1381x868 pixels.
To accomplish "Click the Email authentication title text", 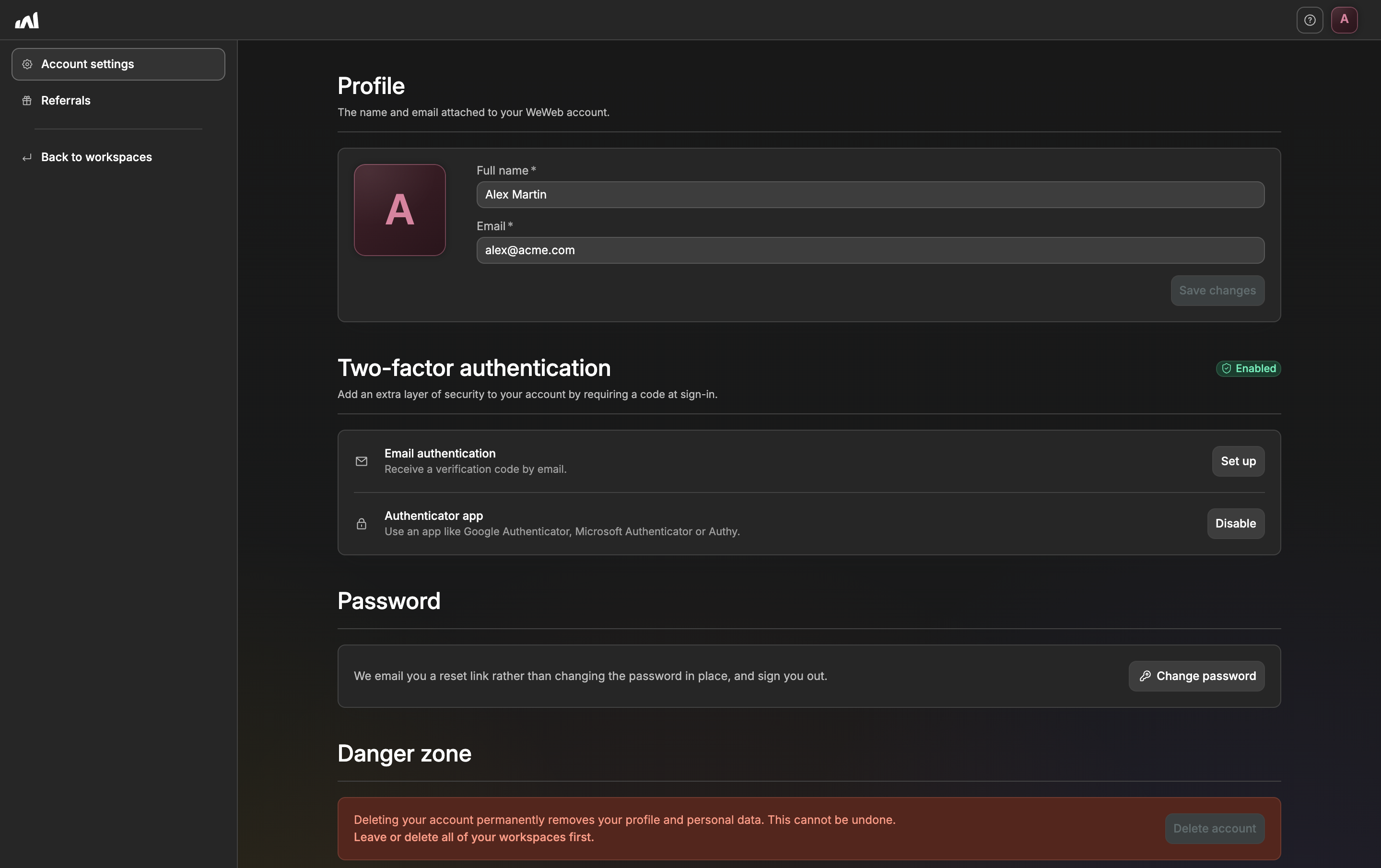I will (440, 453).
